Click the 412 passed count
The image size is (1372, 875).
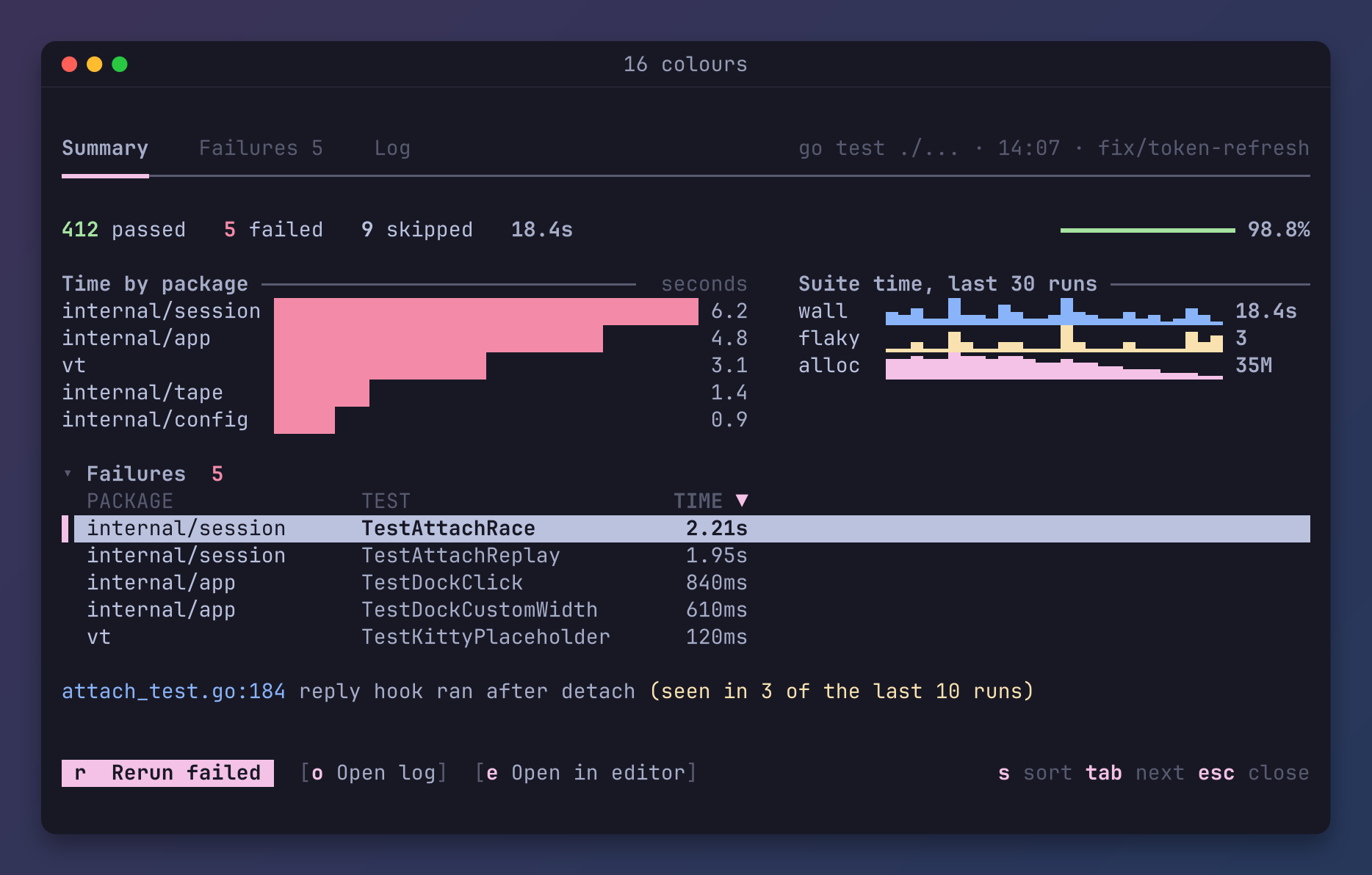[x=123, y=230]
